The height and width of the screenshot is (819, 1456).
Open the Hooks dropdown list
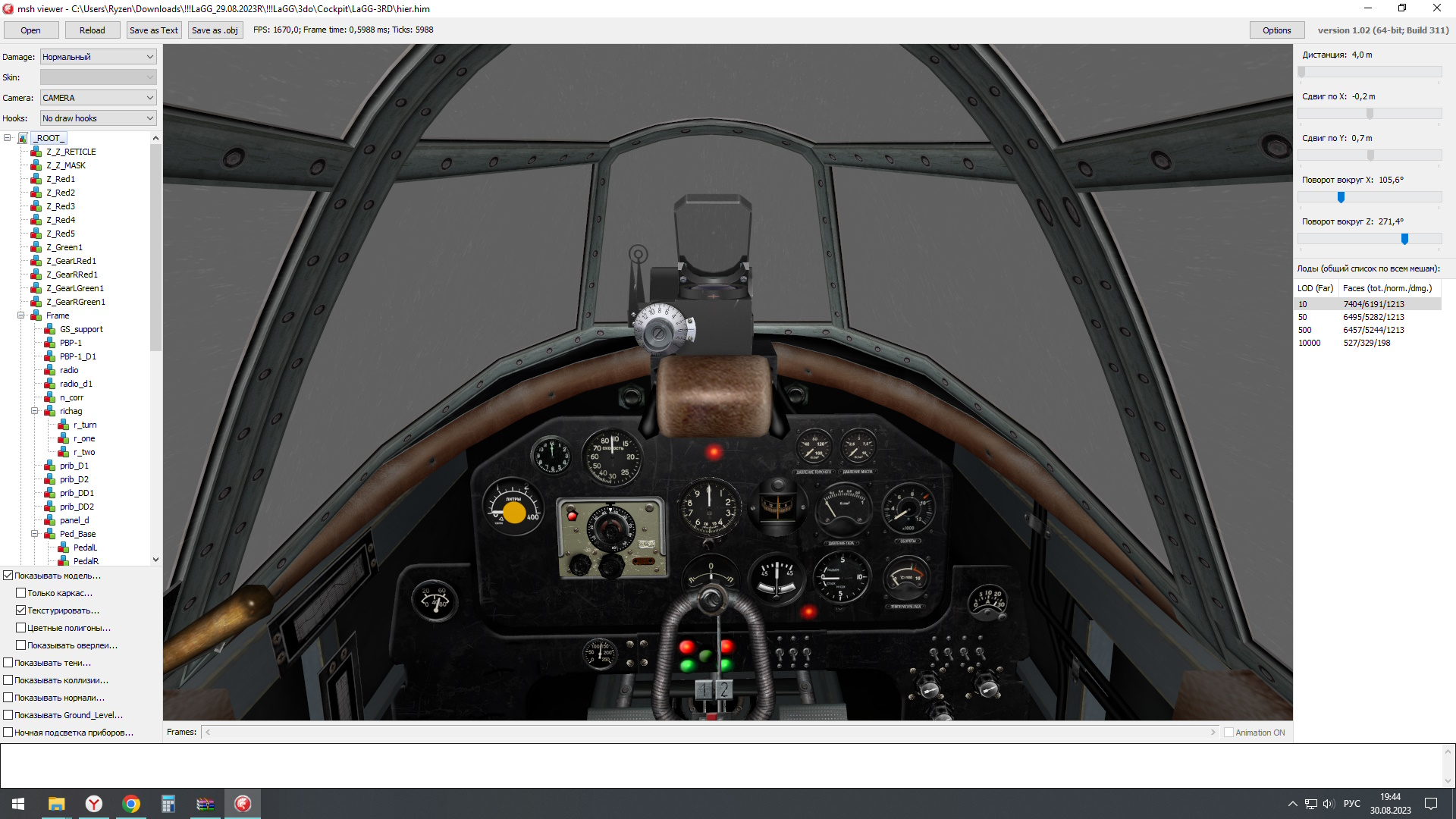(98, 118)
